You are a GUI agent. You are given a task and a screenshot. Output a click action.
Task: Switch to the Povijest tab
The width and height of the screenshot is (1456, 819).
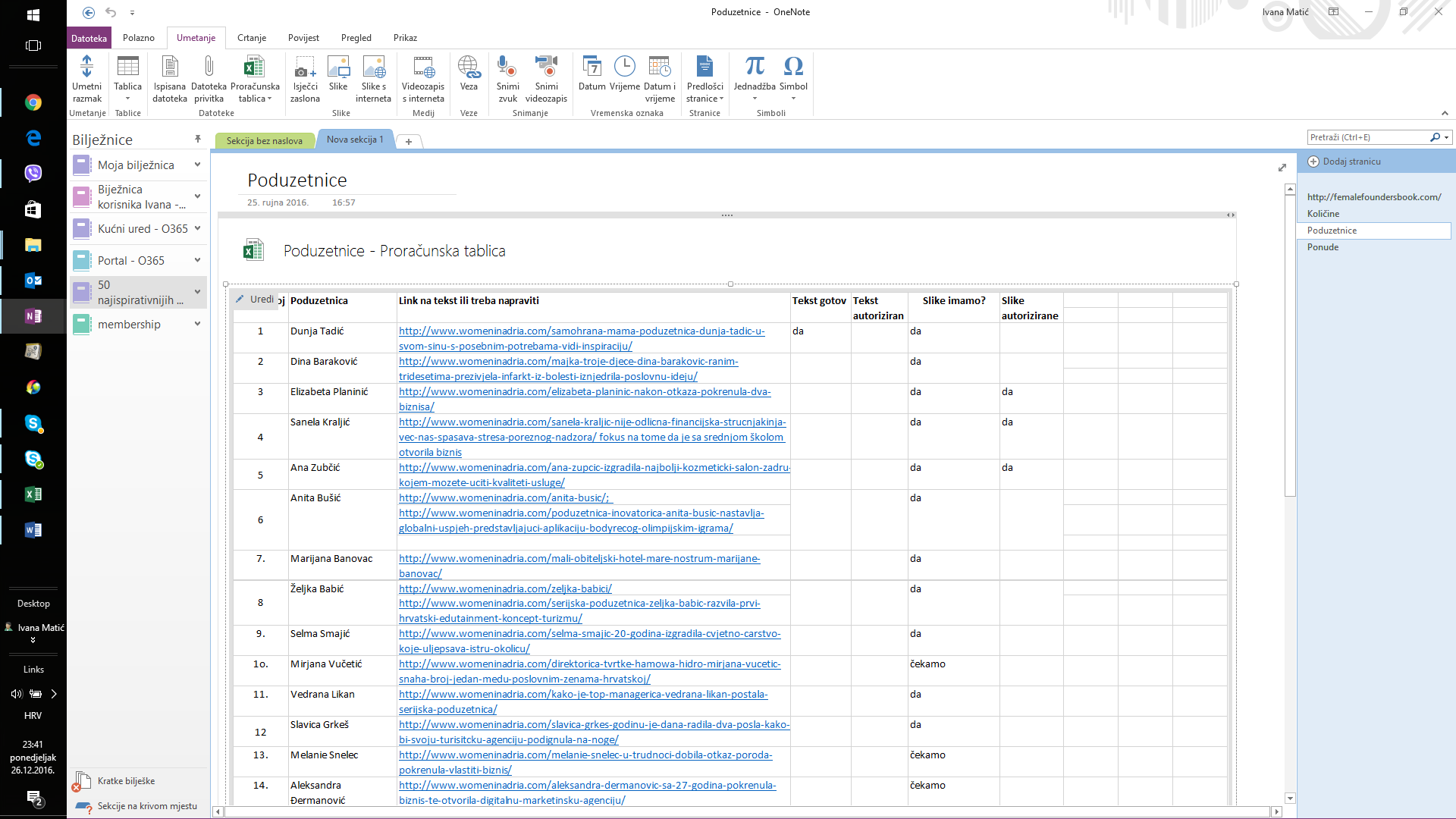(x=303, y=38)
